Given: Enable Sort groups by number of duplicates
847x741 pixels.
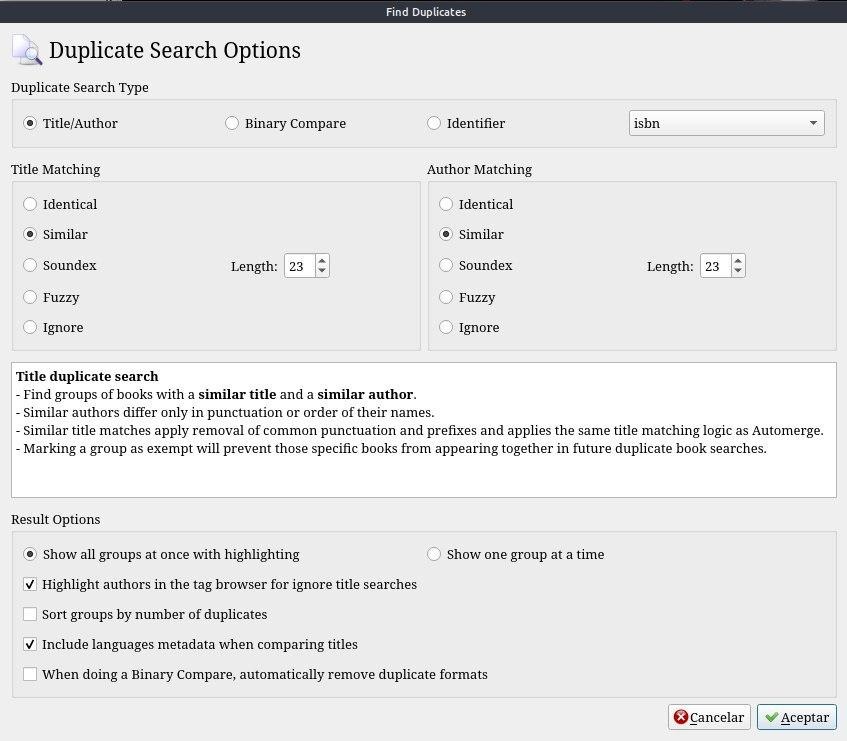Looking at the screenshot, I should [145, 614].
